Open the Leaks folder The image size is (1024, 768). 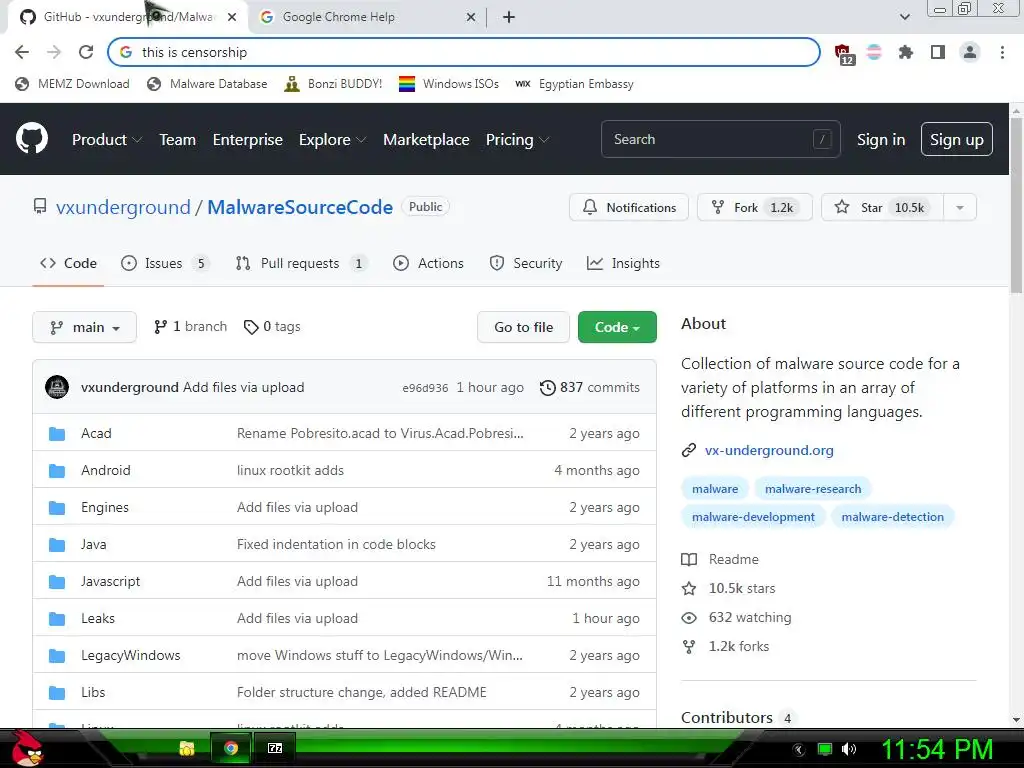point(98,618)
